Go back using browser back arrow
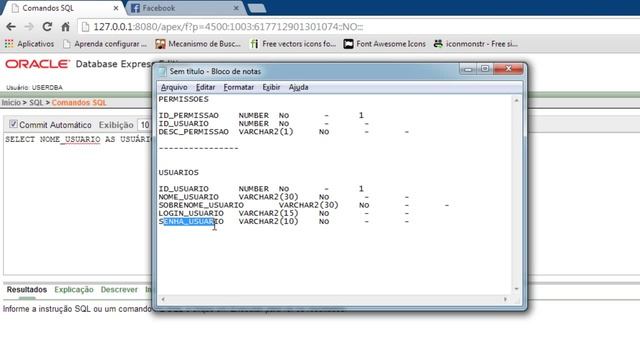The image size is (640, 360). point(11,27)
